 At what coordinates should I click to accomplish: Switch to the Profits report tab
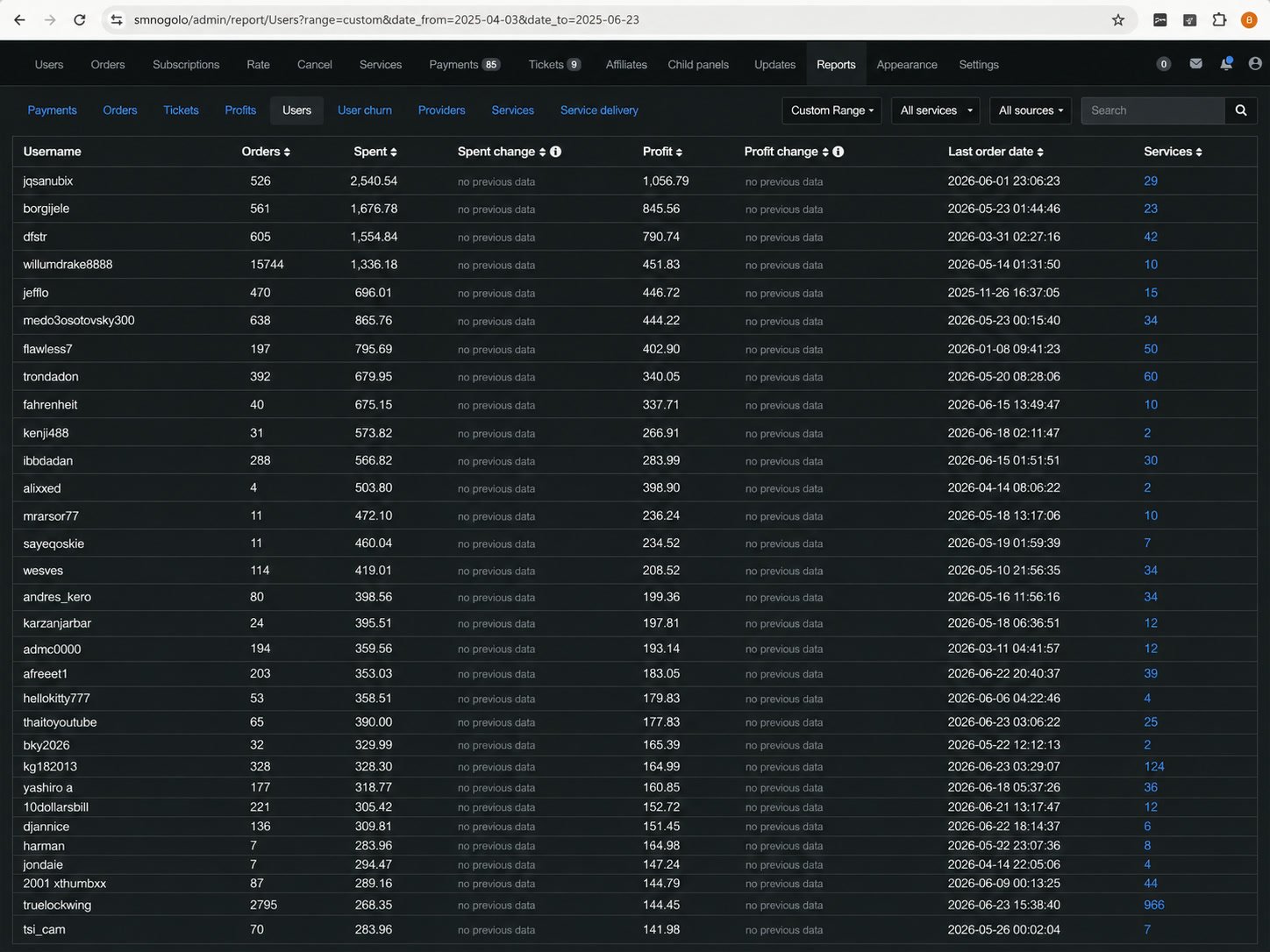[240, 110]
